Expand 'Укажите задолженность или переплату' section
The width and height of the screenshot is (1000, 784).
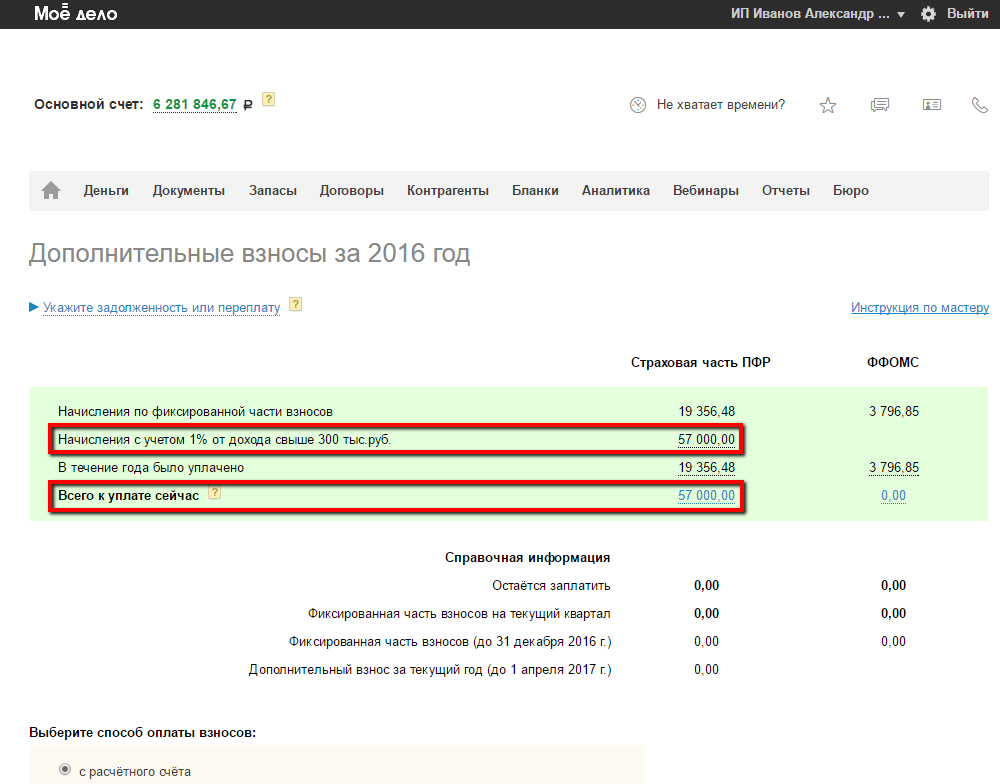pyautogui.click(x=161, y=308)
